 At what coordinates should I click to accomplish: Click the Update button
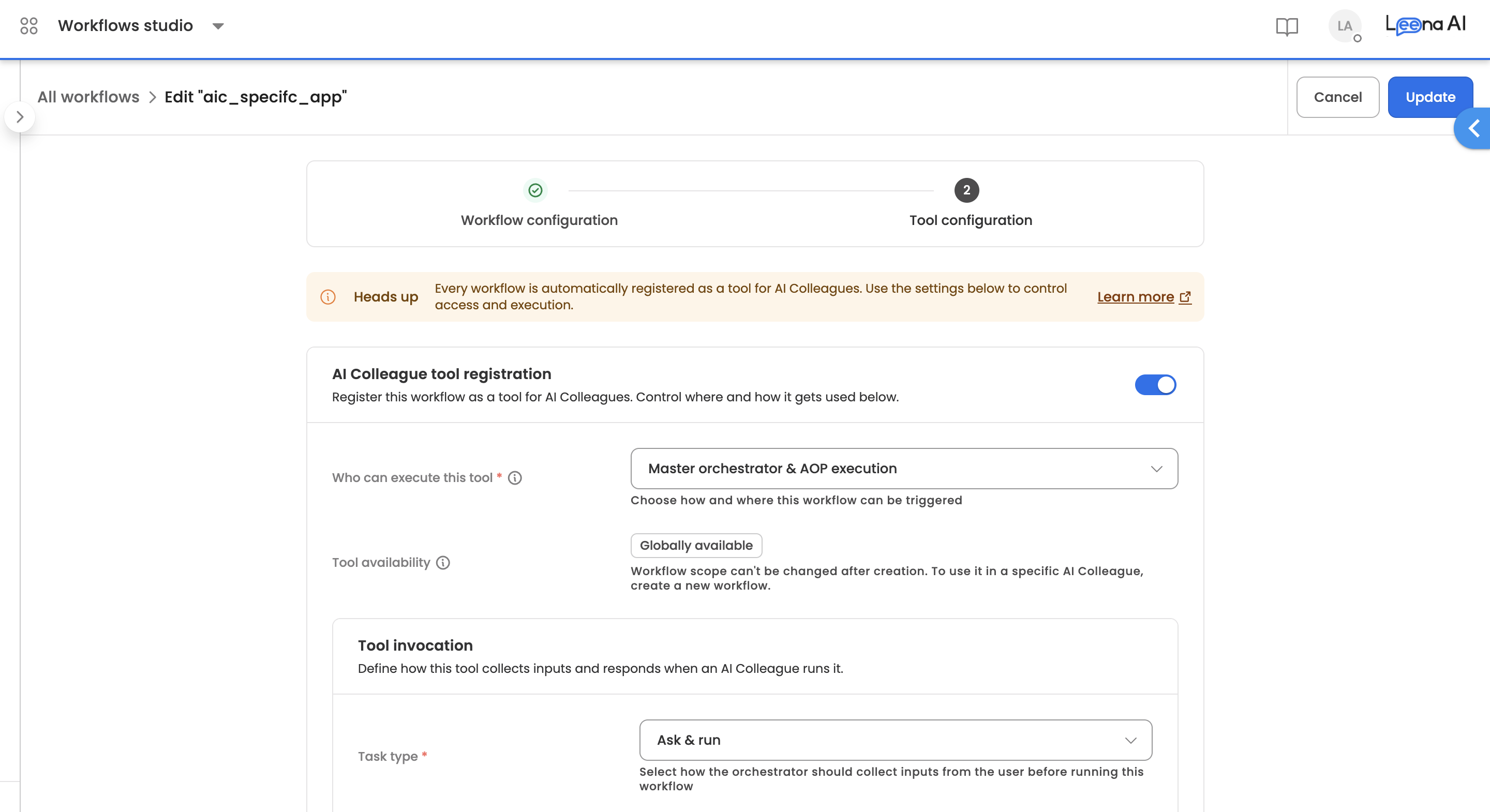click(1430, 97)
